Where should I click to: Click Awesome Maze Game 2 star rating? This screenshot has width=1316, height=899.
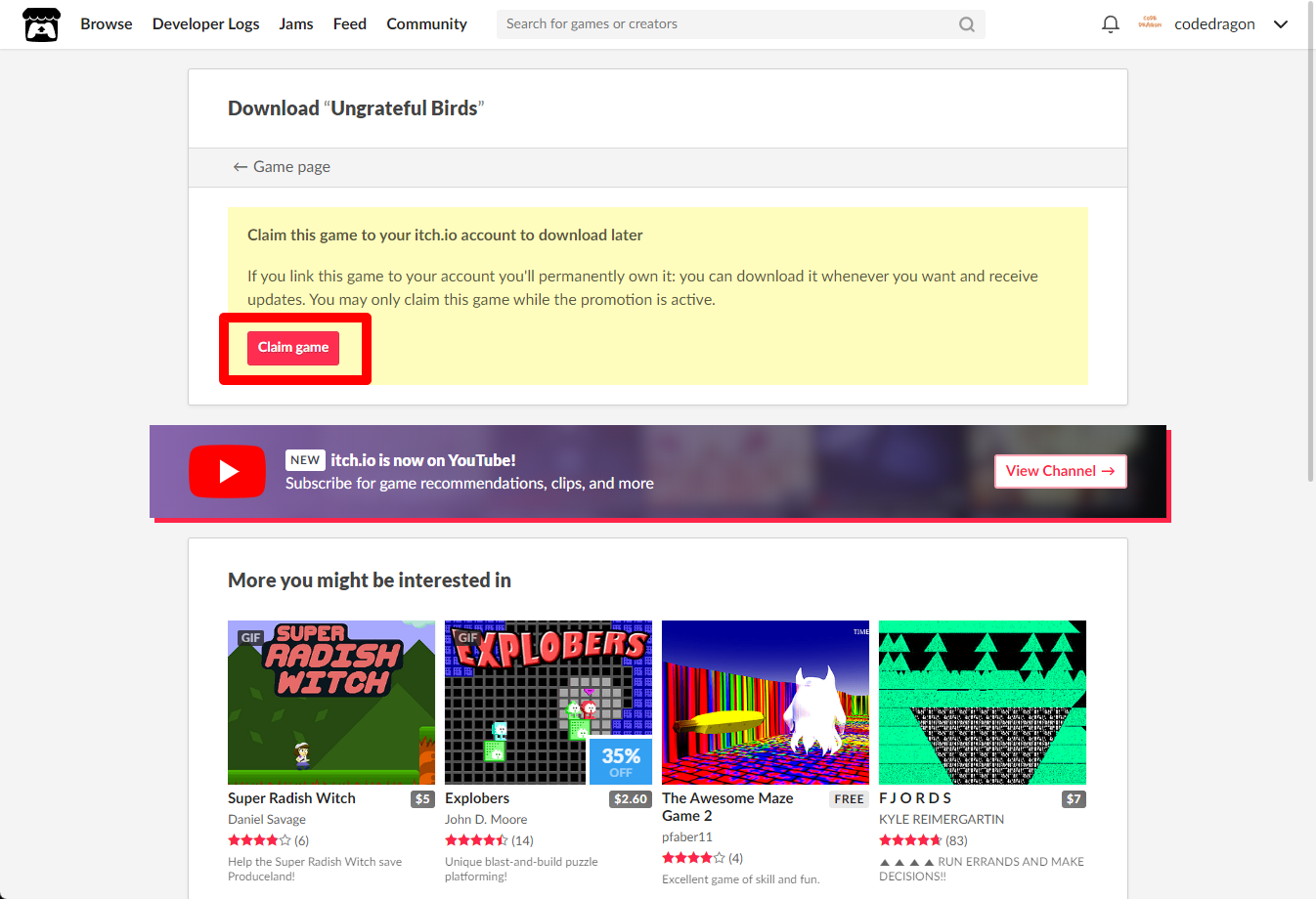(x=693, y=858)
